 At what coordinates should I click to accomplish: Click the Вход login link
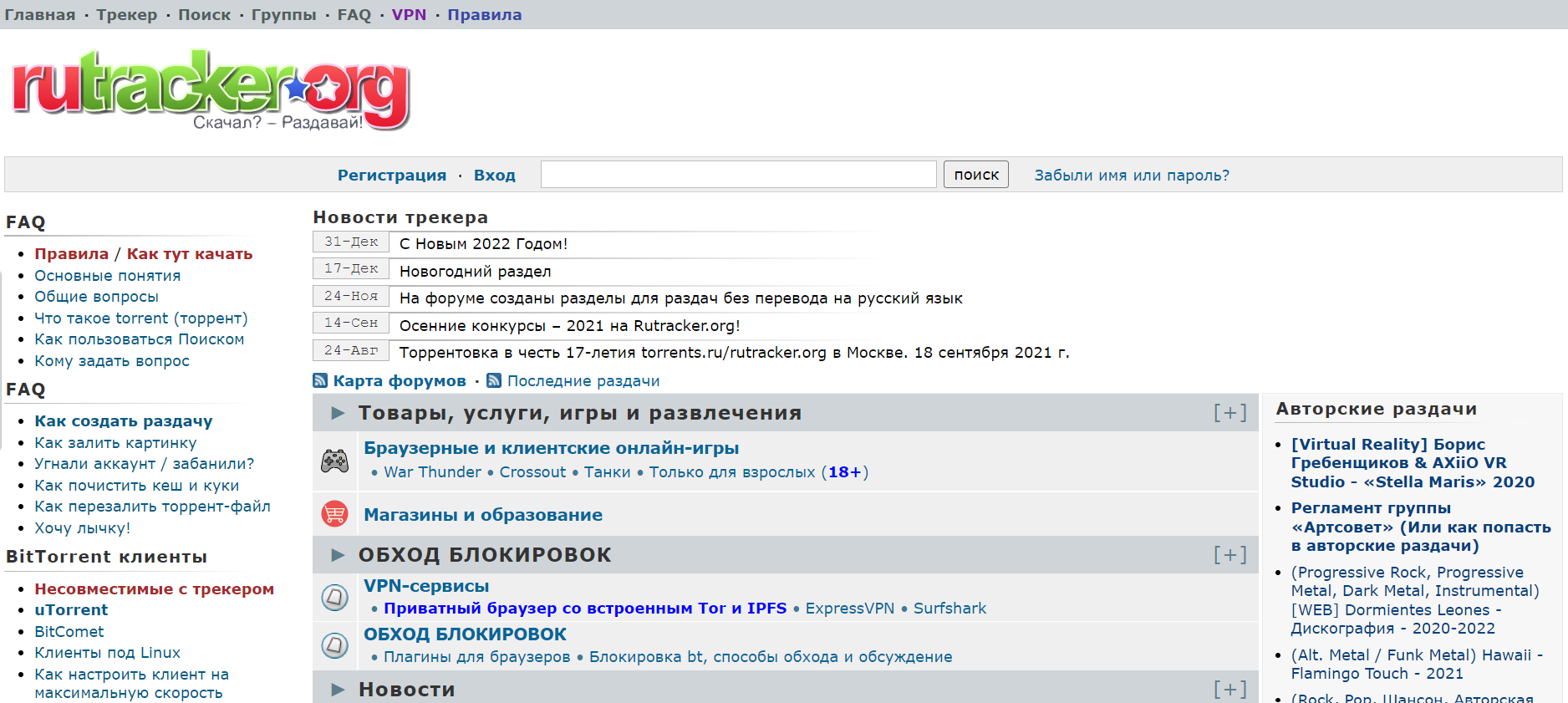495,176
